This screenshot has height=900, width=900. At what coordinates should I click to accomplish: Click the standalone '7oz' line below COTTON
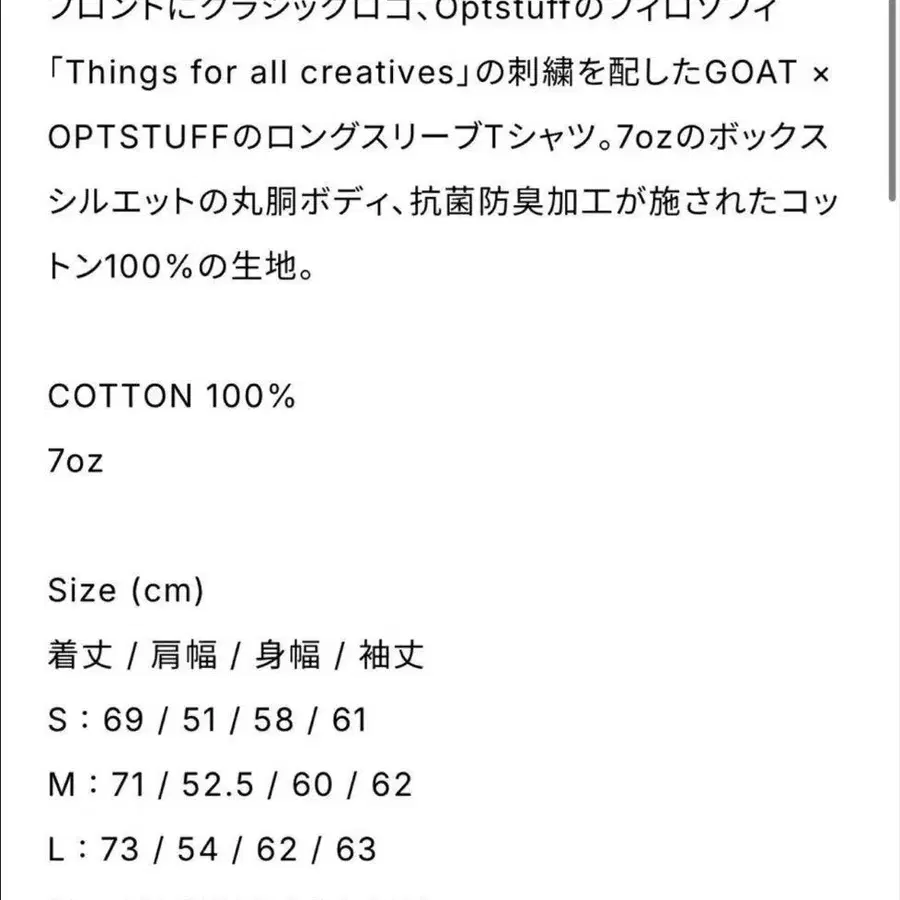[x=75, y=461]
